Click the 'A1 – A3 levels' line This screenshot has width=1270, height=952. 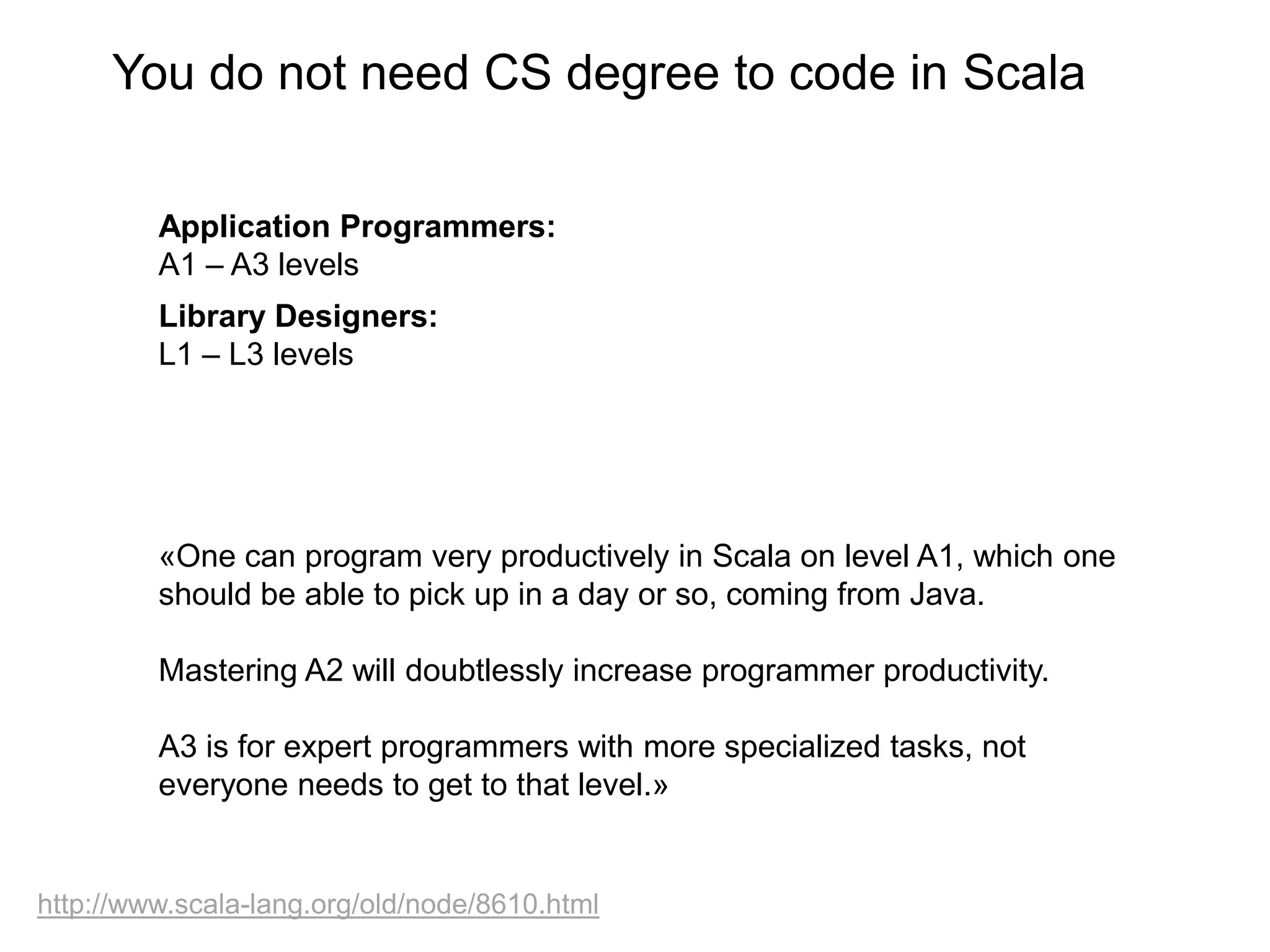(x=259, y=265)
